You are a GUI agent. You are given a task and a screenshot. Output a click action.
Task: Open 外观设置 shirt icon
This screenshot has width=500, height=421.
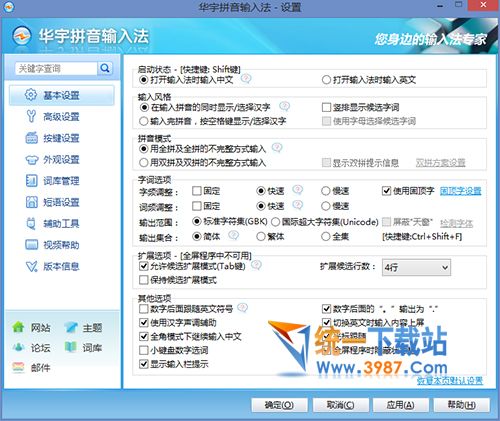32,159
